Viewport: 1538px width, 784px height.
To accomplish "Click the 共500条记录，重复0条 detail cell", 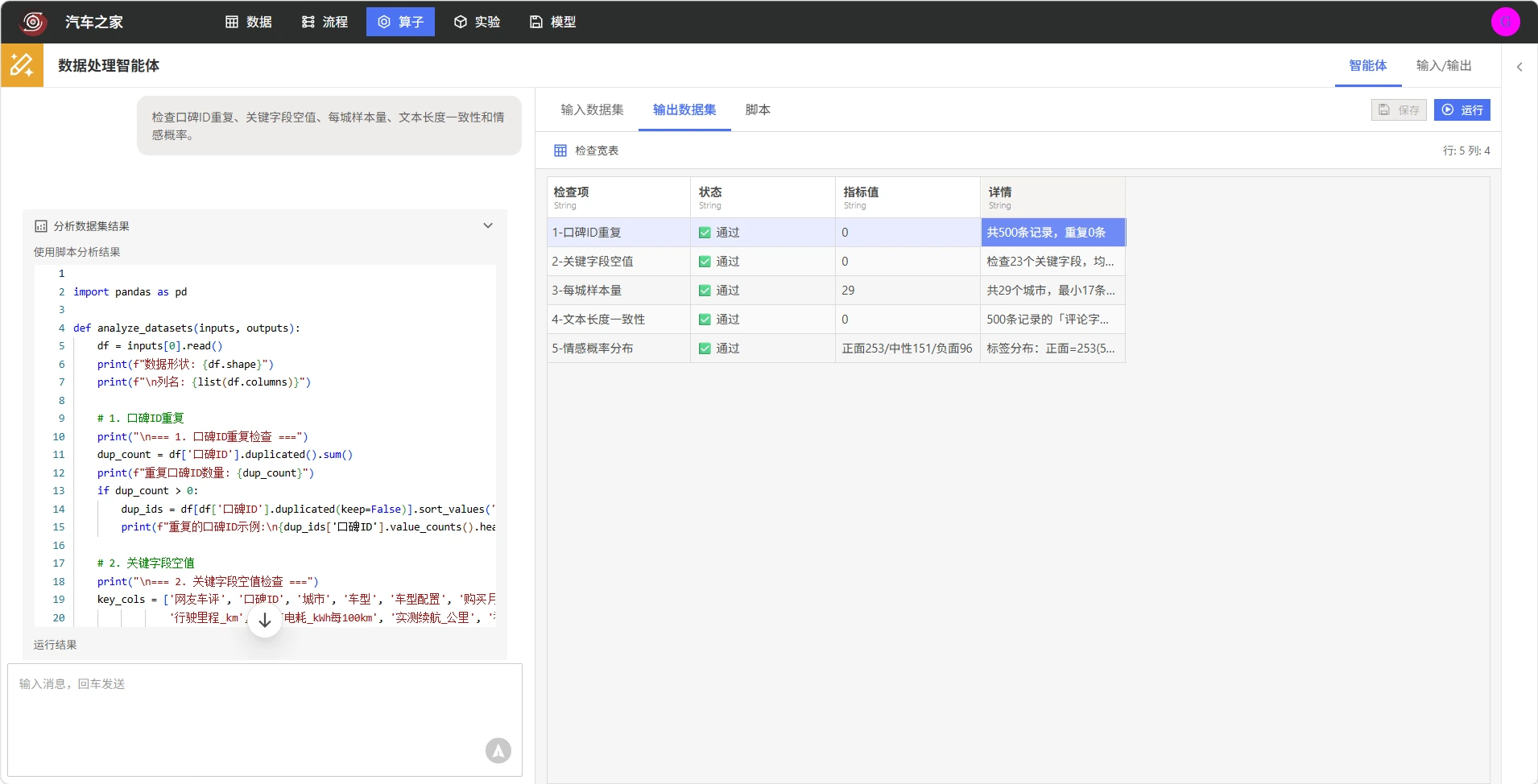I will point(1053,233).
